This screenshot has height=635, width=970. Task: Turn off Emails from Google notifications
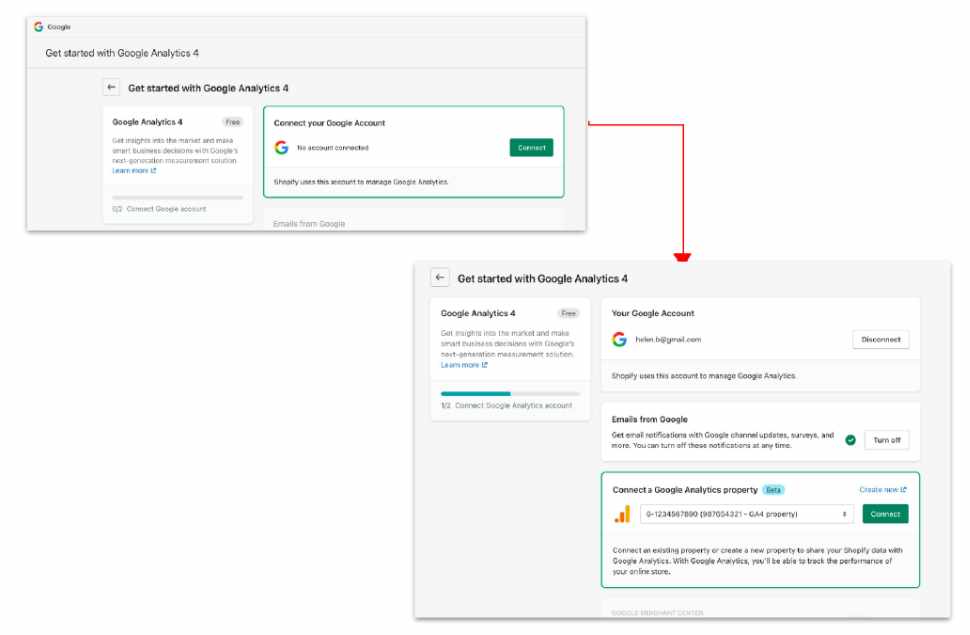tap(886, 440)
